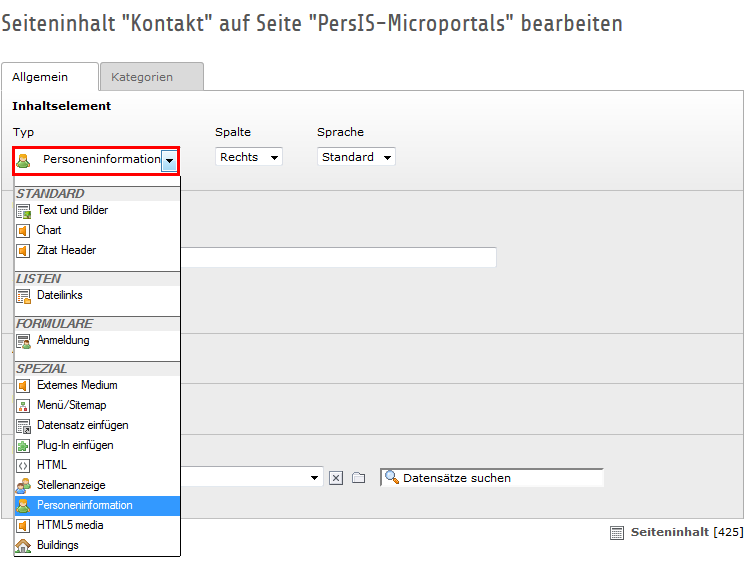
Task: Choose the Anmeldung form type
Action: click(63, 341)
